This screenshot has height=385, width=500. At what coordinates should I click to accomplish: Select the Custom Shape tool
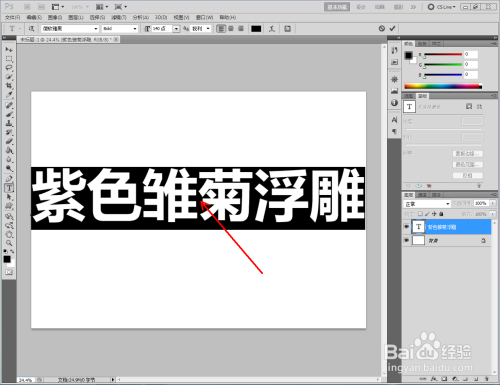pyautogui.click(x=9, y=206)
